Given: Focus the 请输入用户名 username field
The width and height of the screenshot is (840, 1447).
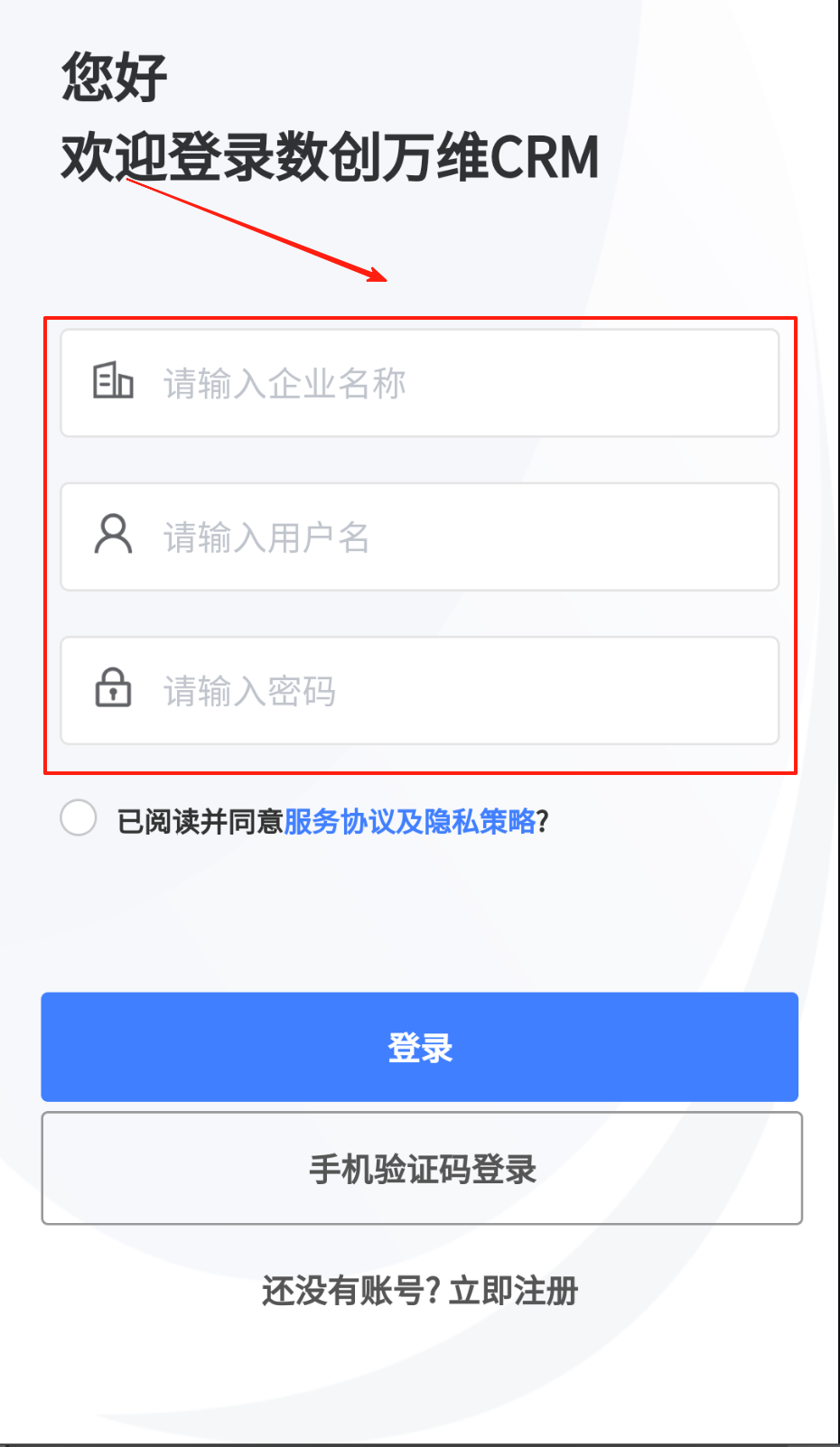Looking at the screenshot, I should [x=470, y=537].
